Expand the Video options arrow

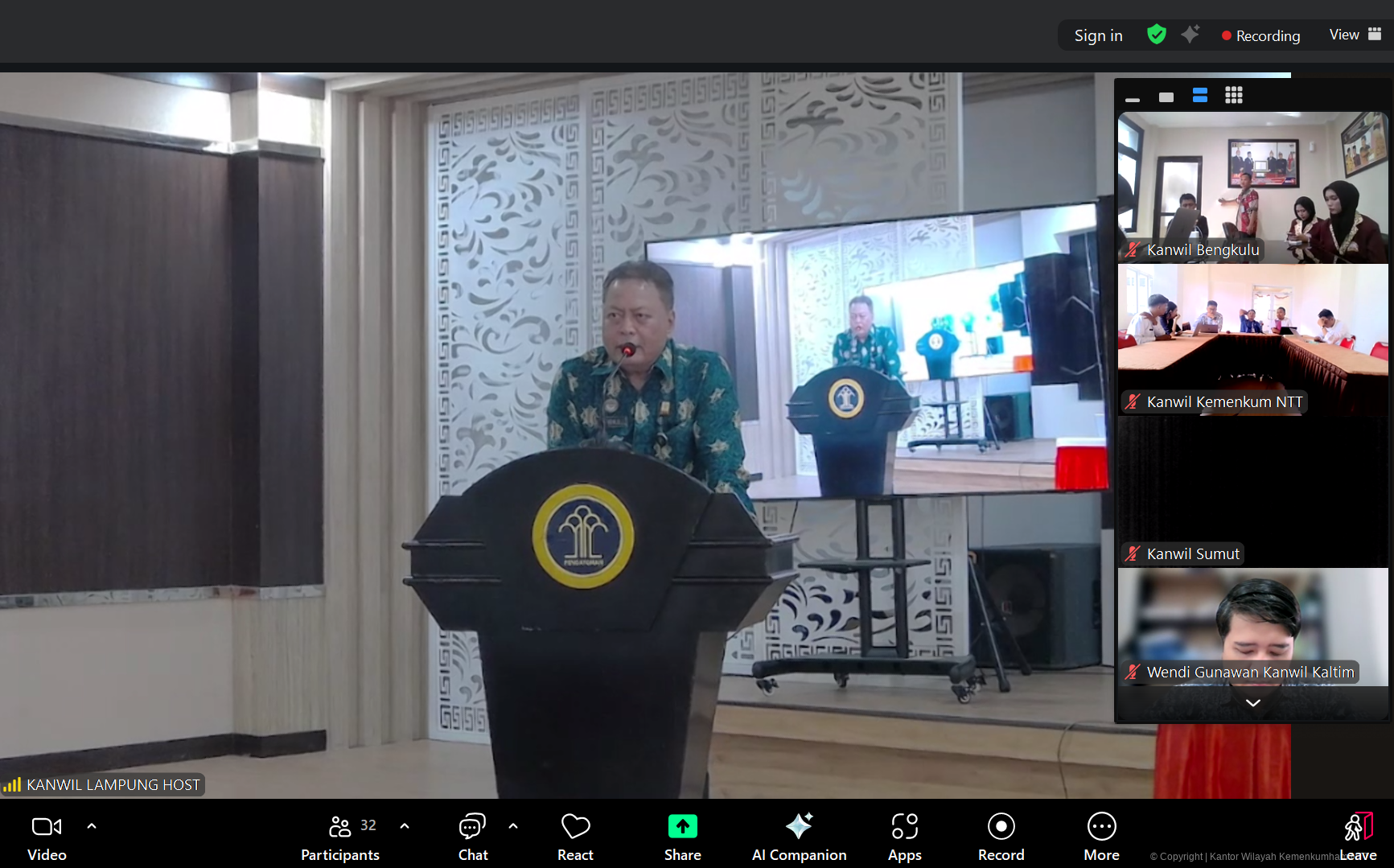pyautogui.click(x=92, y=826)
